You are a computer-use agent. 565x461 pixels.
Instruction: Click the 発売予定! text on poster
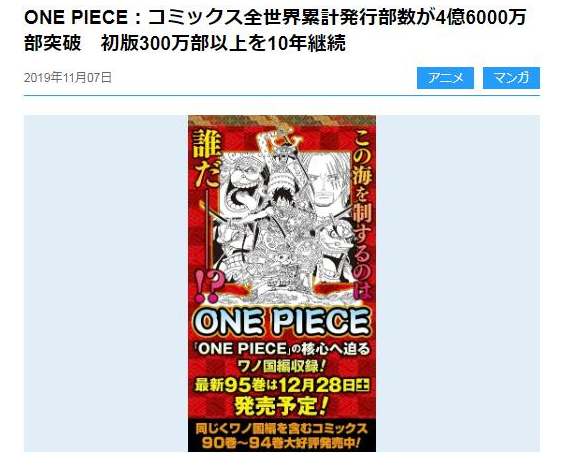click(281, 405)
